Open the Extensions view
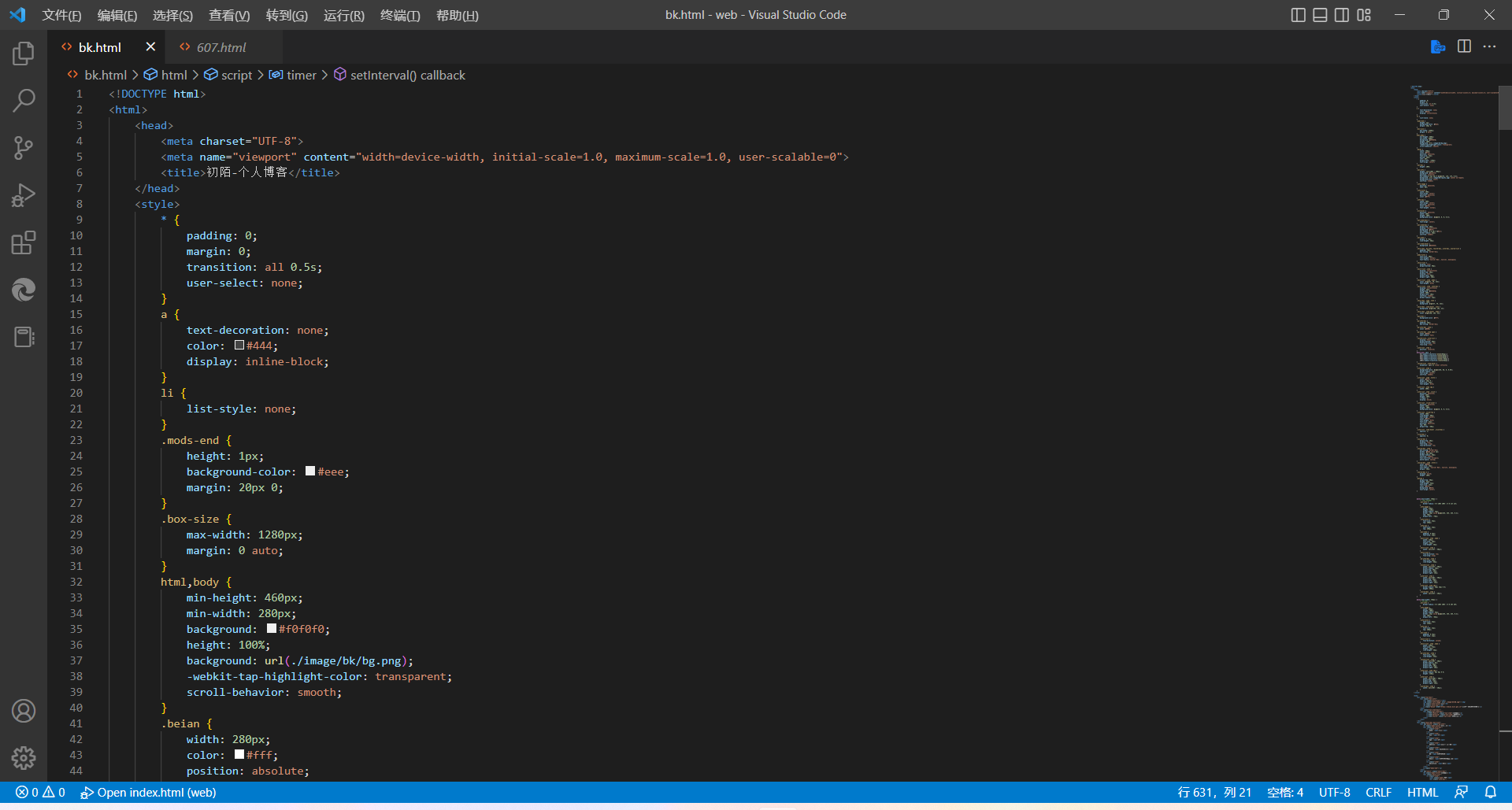 coord(24,242)
